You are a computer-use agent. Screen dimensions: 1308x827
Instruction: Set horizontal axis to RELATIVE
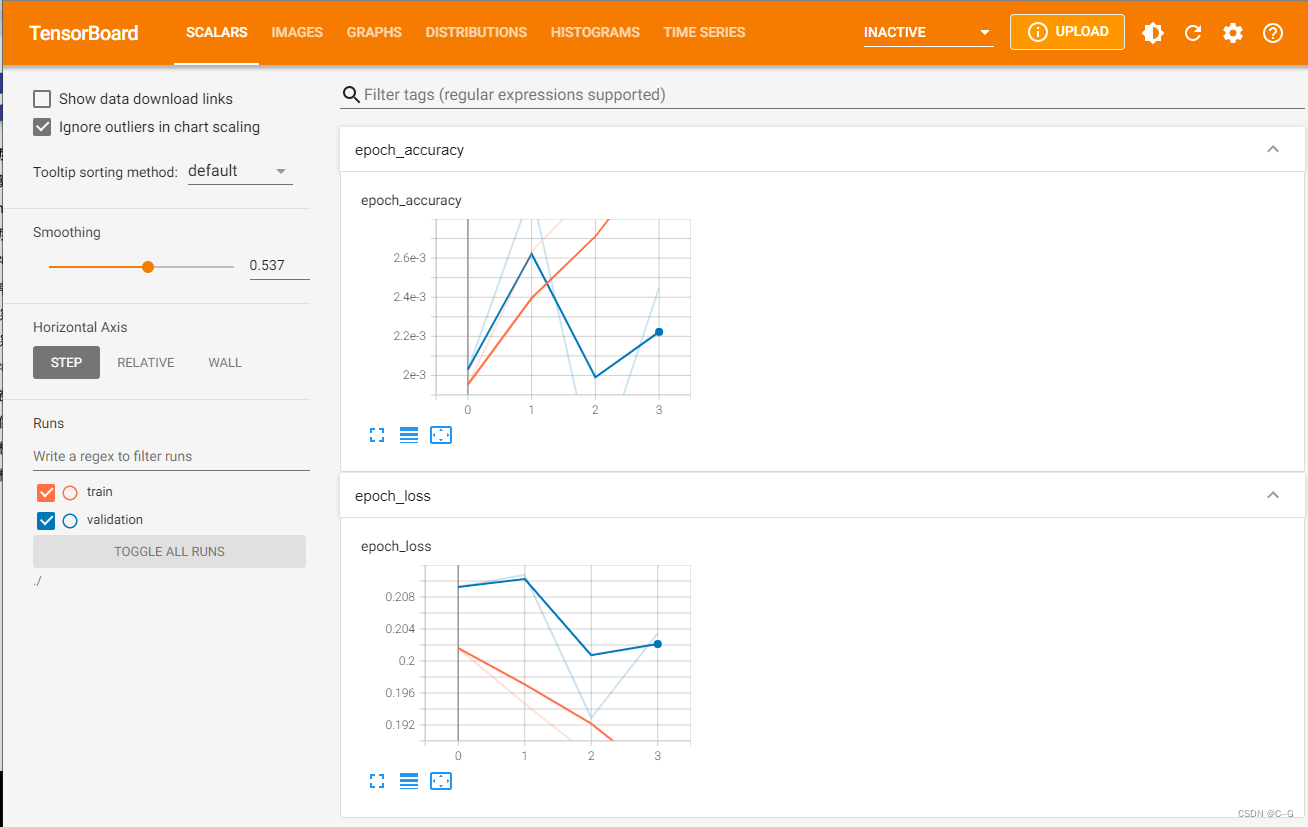click(x=146, y=362)
